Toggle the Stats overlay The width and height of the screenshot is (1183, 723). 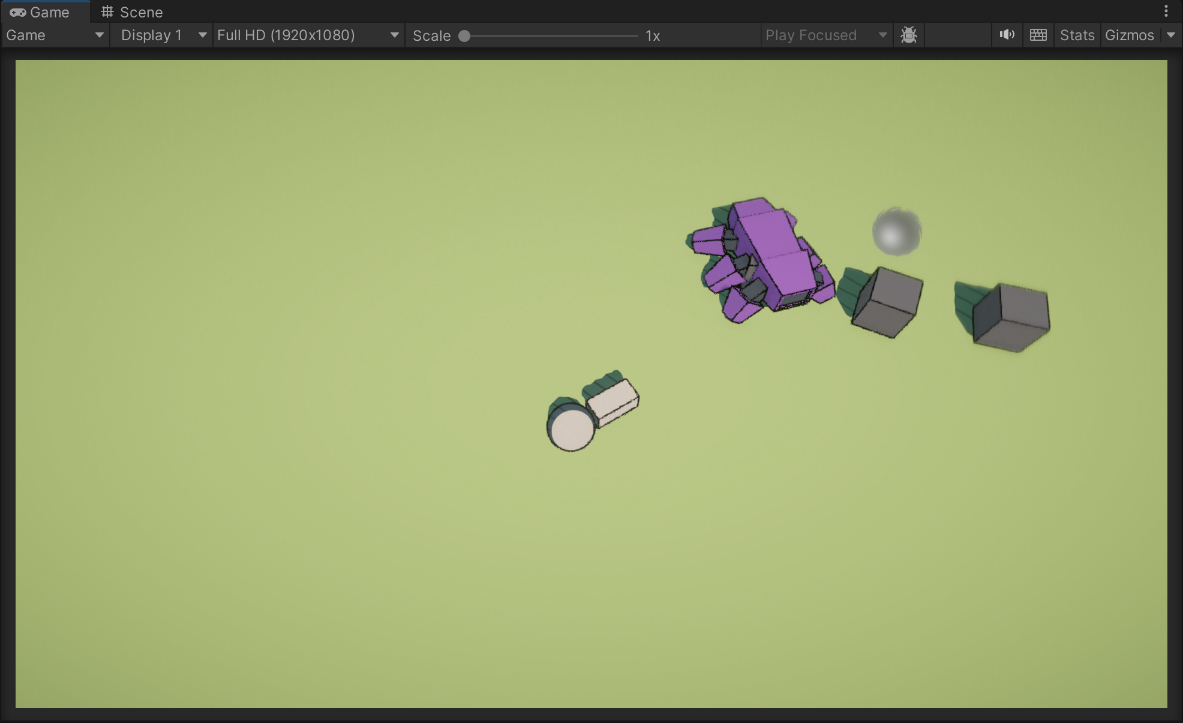coord(1077,35)
